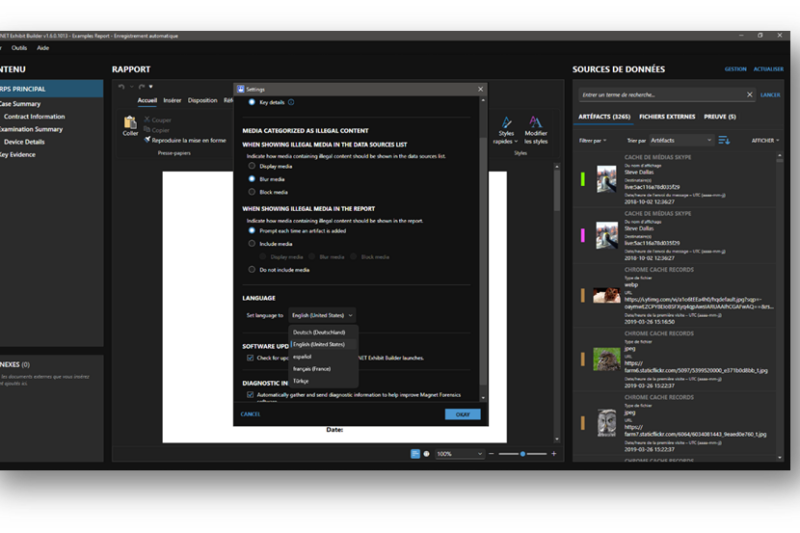Image resolution: width=800 pixels, height=533 pixels.
Task: Choose Türkçe from language list
Action: point(323,381)
